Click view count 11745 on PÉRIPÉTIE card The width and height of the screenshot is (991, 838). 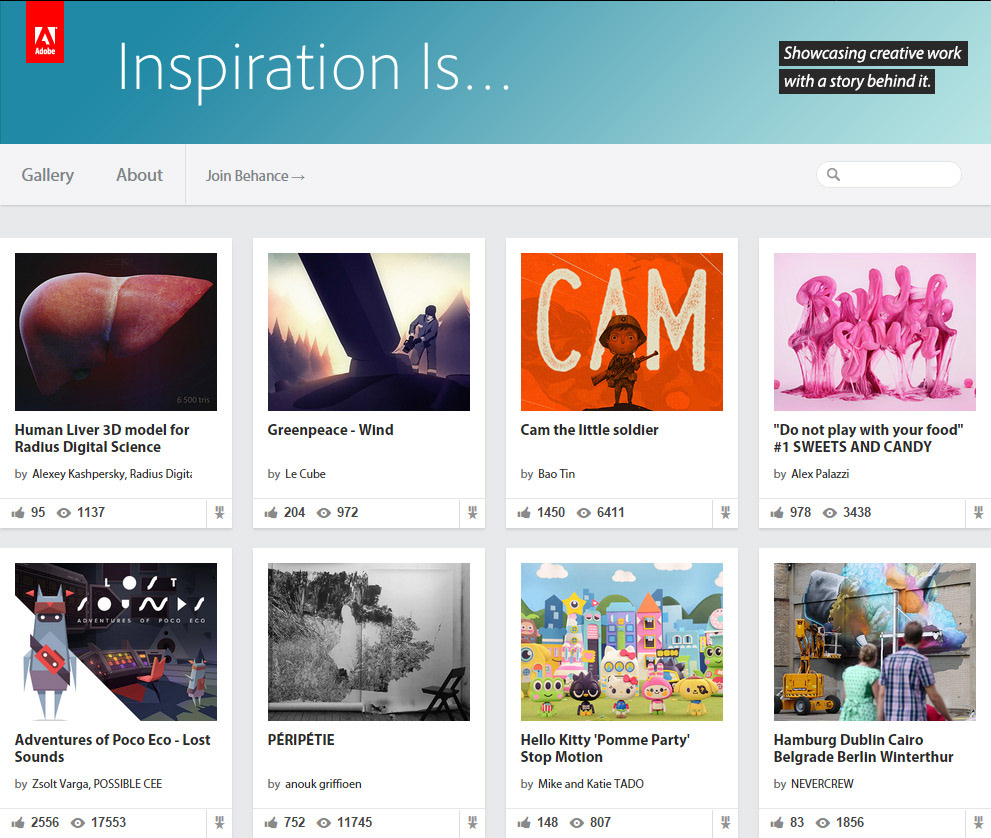pyautogui.click(x=354, y=822)
